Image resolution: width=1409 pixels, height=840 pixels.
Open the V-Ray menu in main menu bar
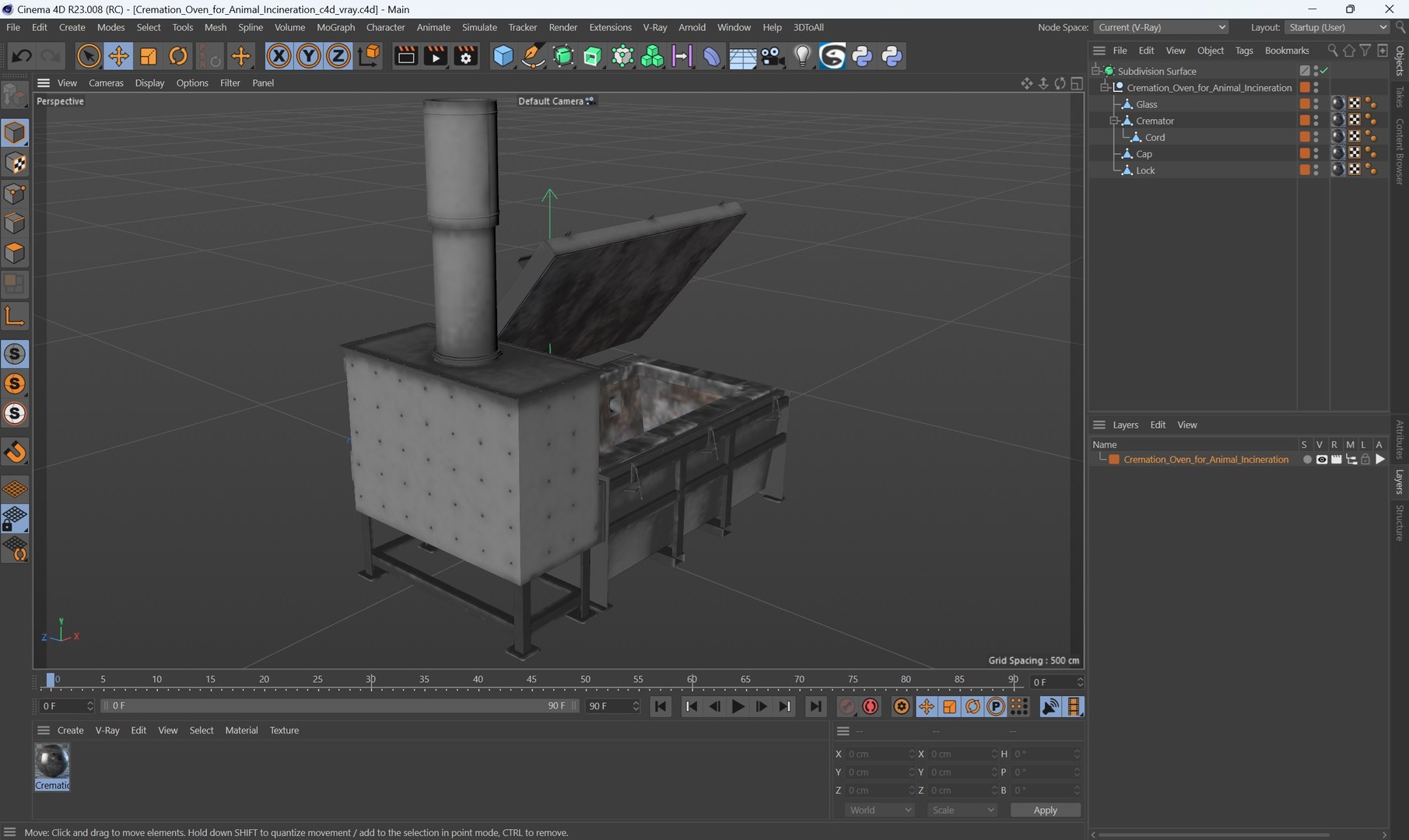654,27
